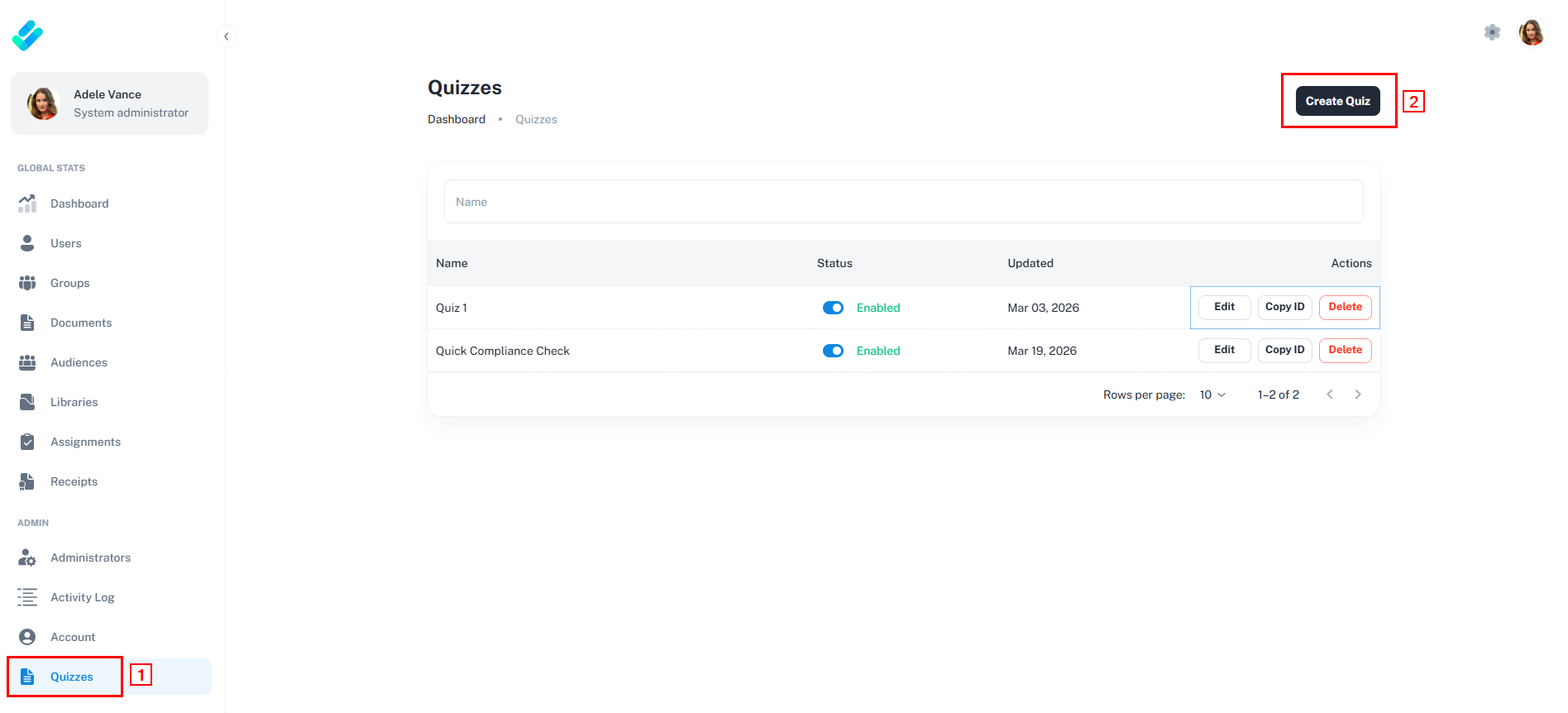Open settings gear icon in top bar
This screenshot has height=713, width=1568.
point(1492,32)
